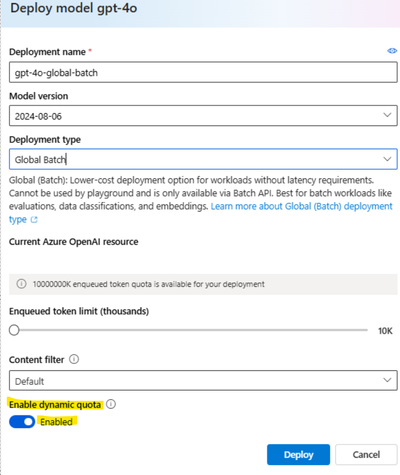Click the external link icon after 'type'
Screen dimensions: 400x475
(34, 220)
